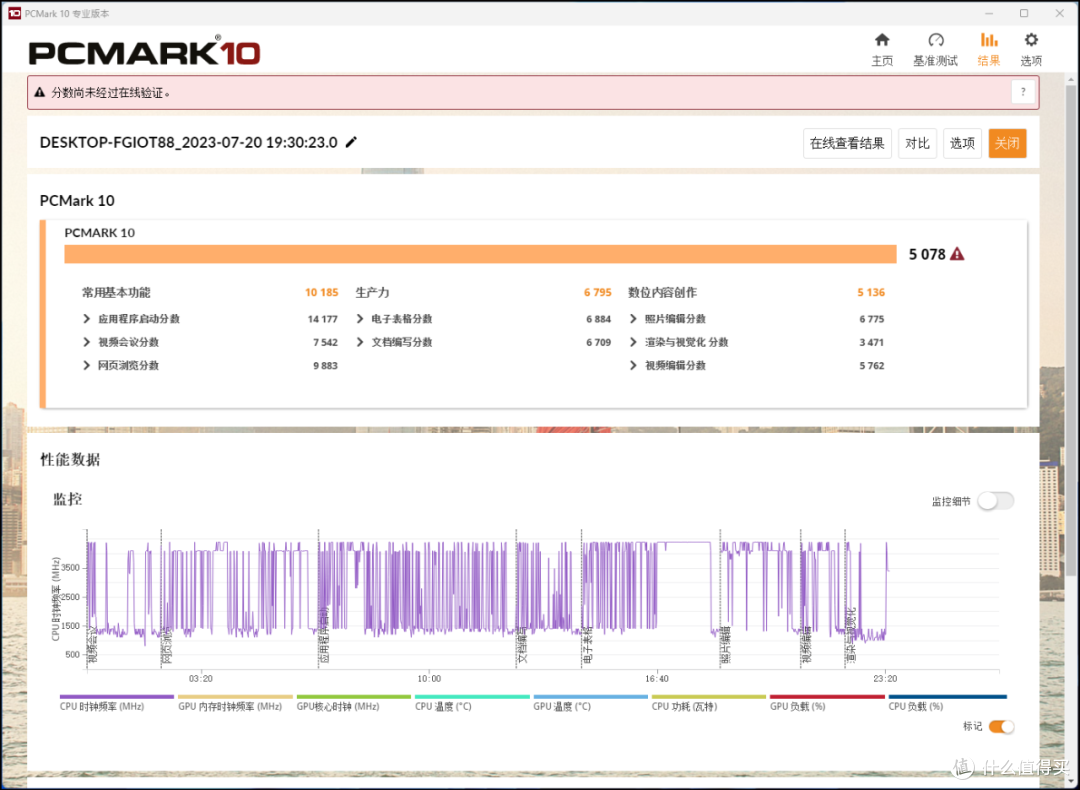Click the 电子表格 marker on chart

click(x=587, y=646)
